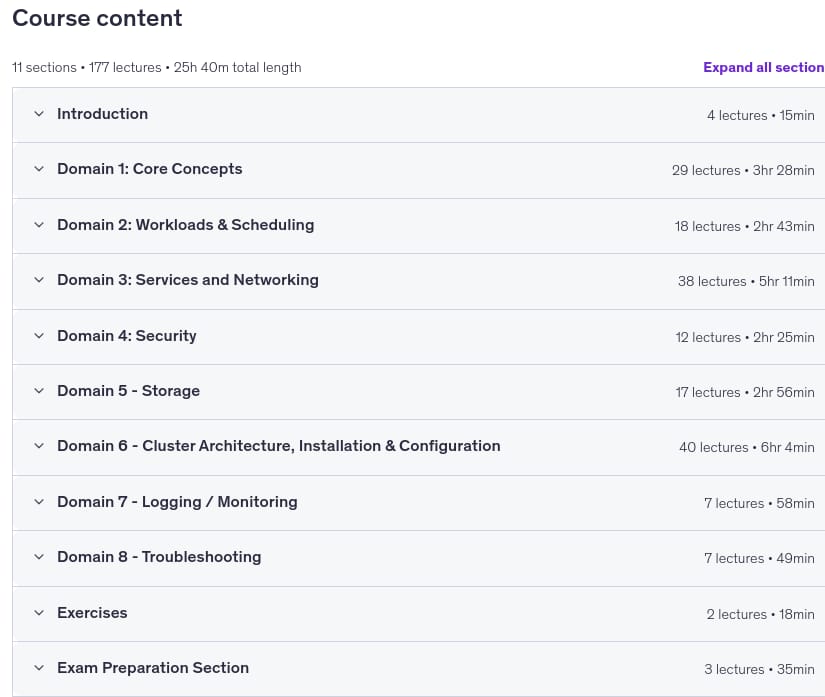Select '7 lectures • 49min' text
Screen dimensions: 825x697
click(x=759, y=558)
